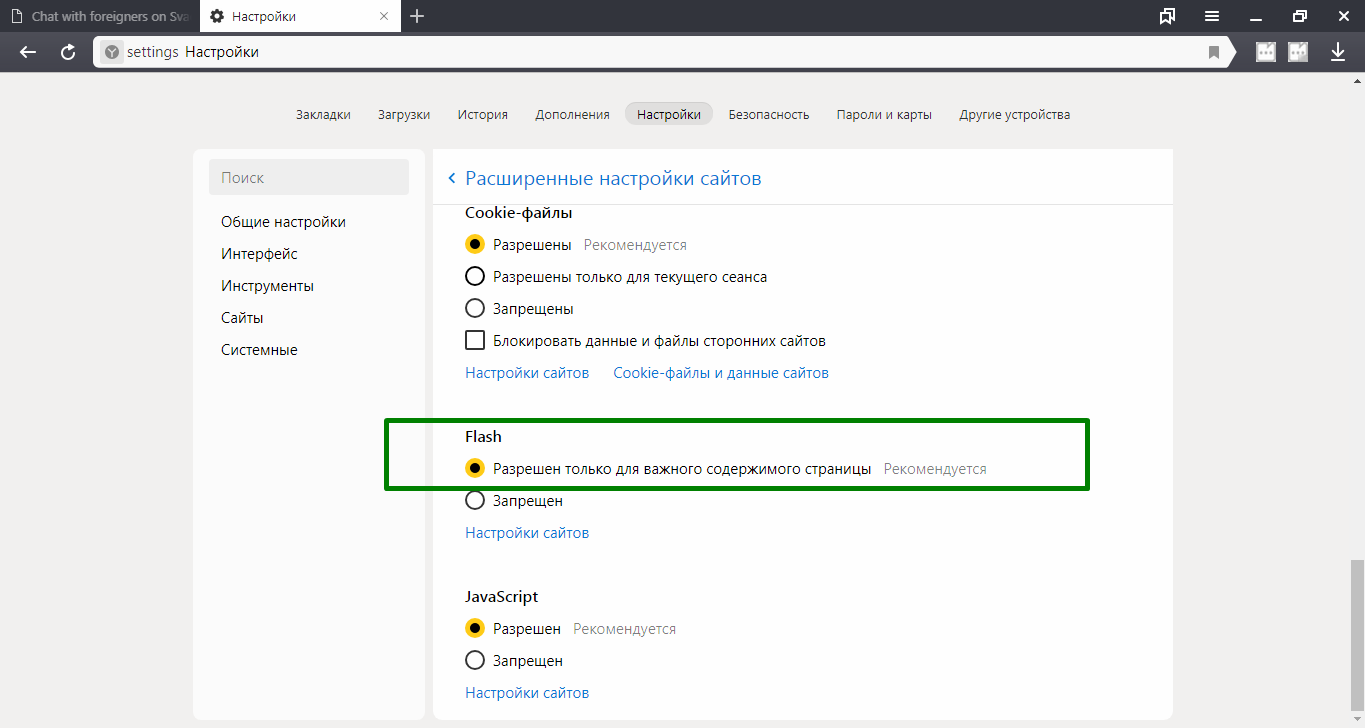1365x728 pixels.
Task: Bookmark this page via address bar icon
Action: point(1214,52)
